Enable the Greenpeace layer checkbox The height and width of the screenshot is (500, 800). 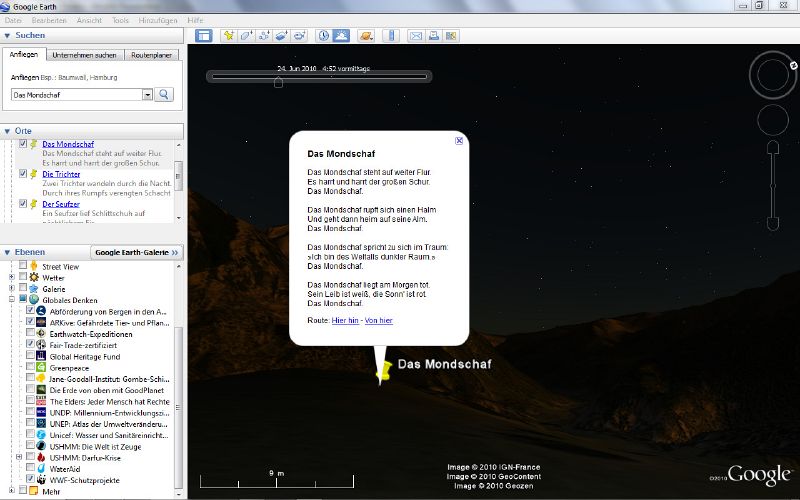click(x=30, y=366)
